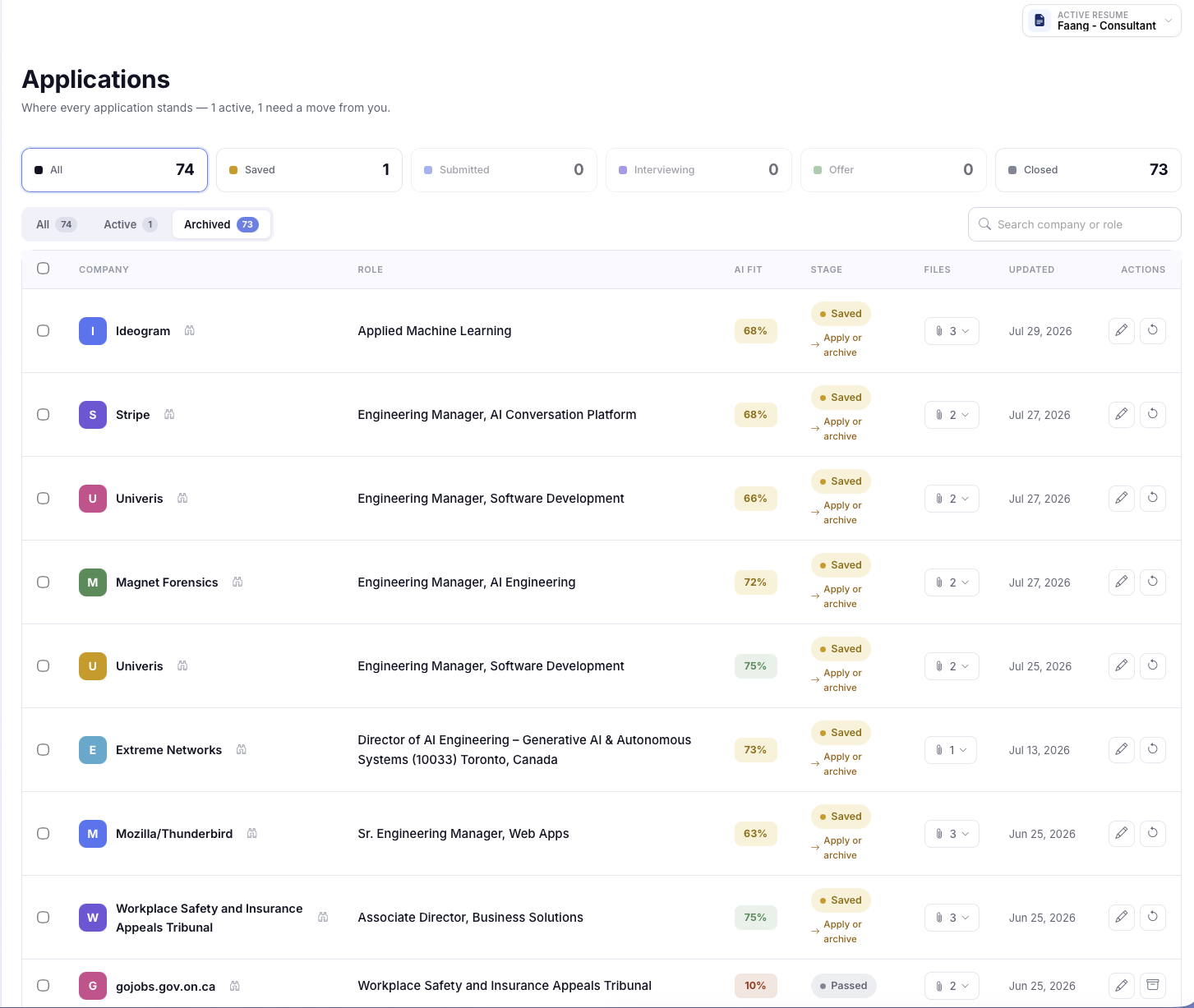This screenshot has width=1194, height=1008.
Task: Check the Extreme Networks row checkbox
Action: [44, 750]
